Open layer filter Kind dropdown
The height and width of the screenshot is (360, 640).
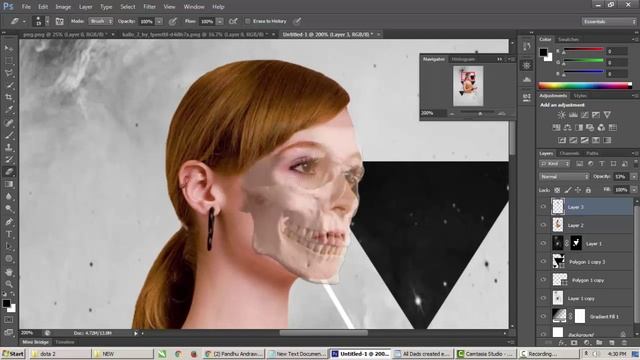click(x=554, y=164)
